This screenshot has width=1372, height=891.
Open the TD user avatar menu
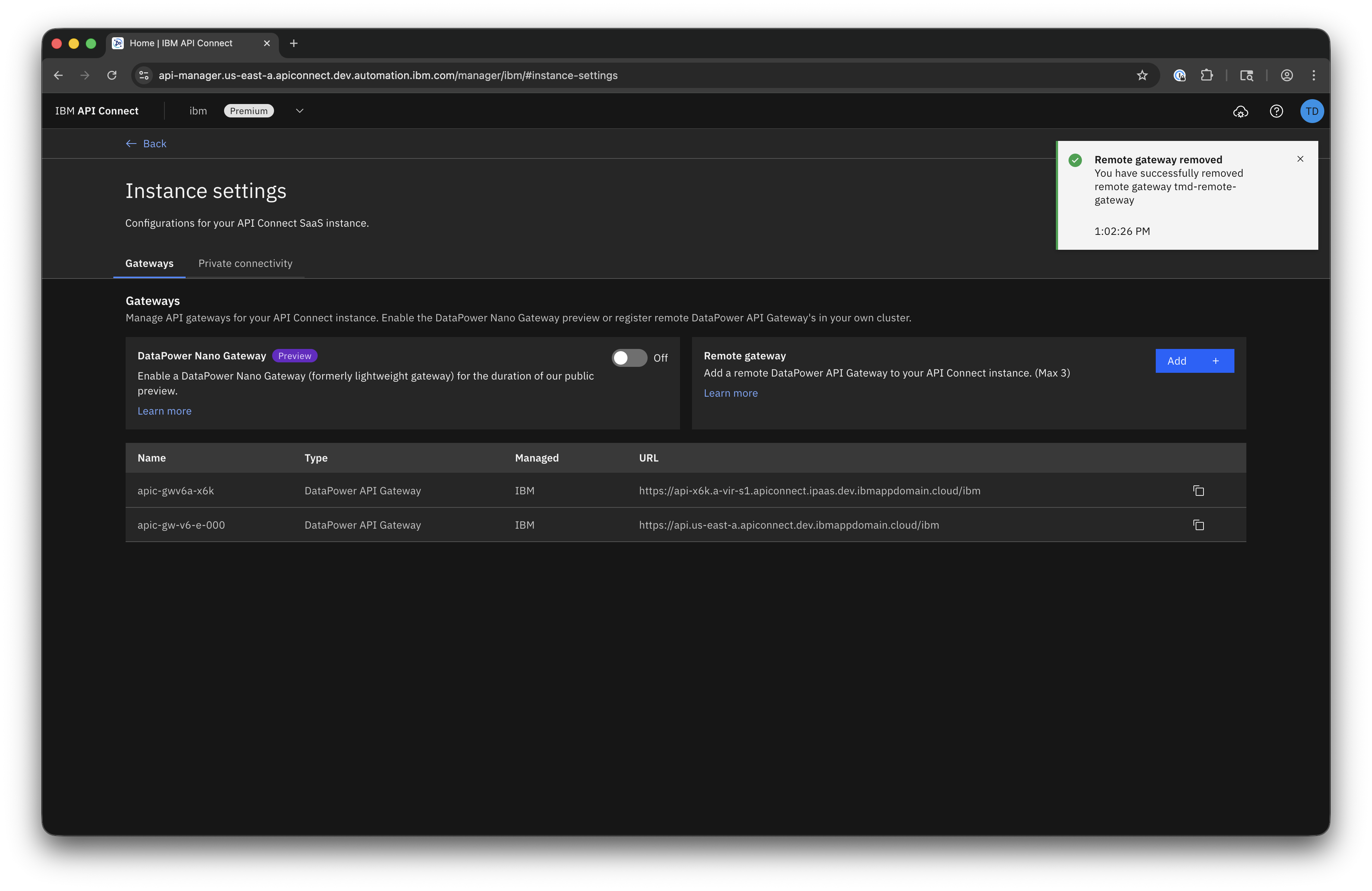1312,111
